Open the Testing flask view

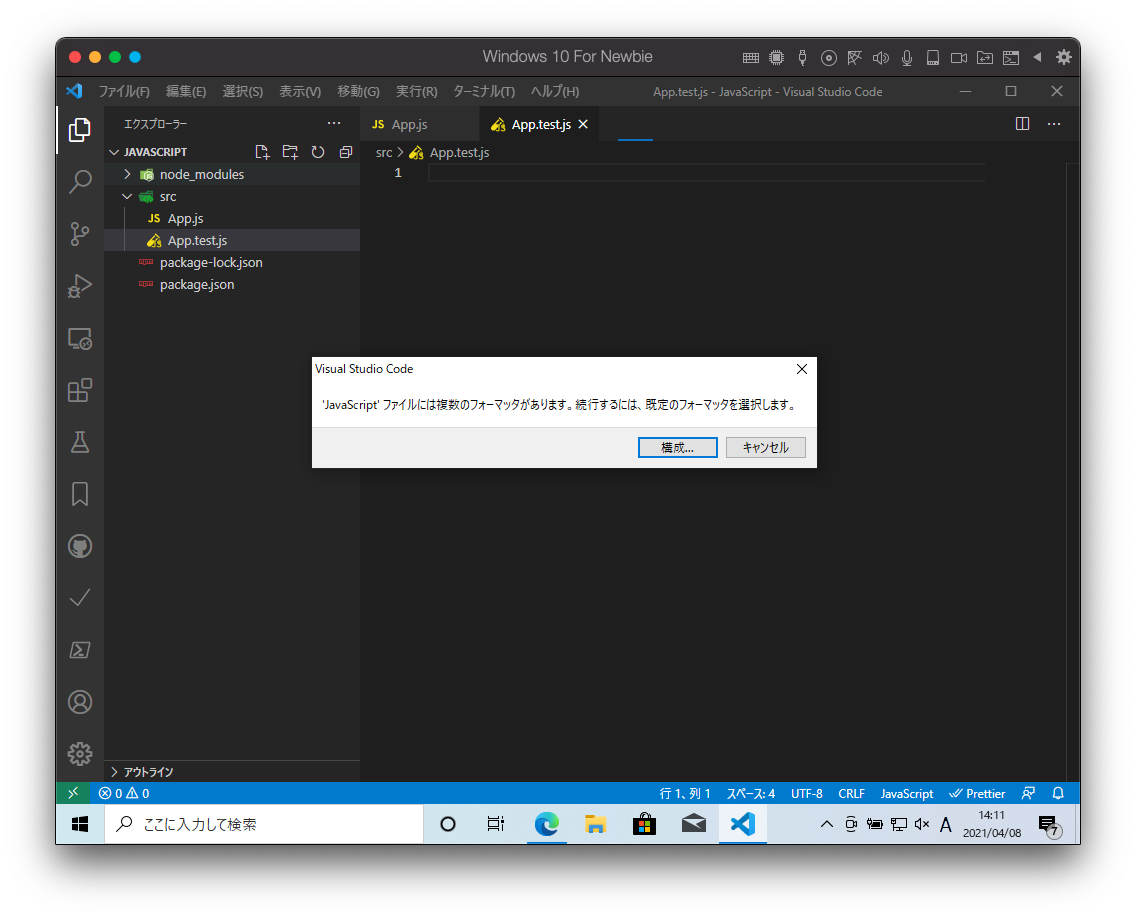80,442
